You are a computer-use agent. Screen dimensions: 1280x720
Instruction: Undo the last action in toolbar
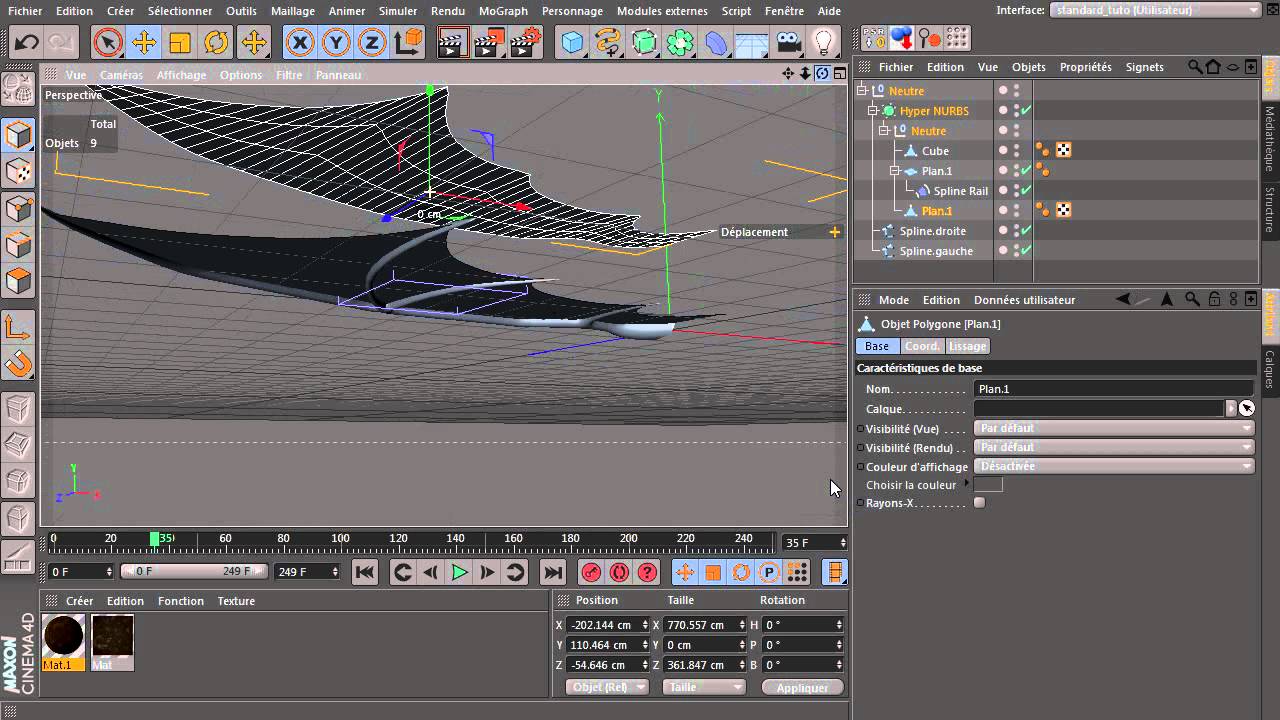tap(27, 42)
